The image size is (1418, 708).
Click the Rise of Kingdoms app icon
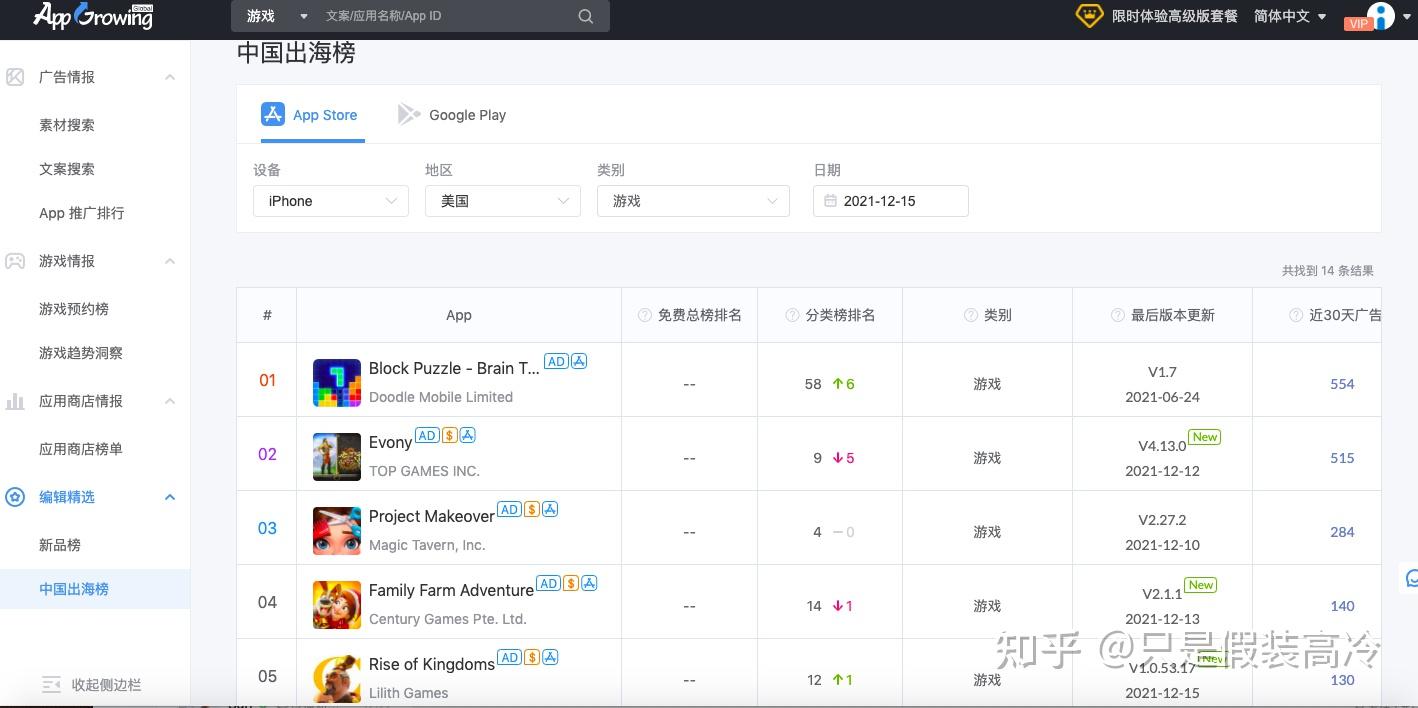coord(336,677)
